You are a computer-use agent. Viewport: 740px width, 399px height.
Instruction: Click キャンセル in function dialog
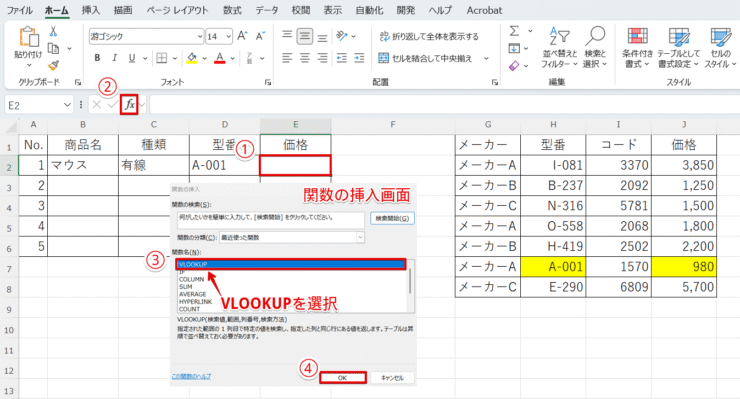(x=392, y=378)
